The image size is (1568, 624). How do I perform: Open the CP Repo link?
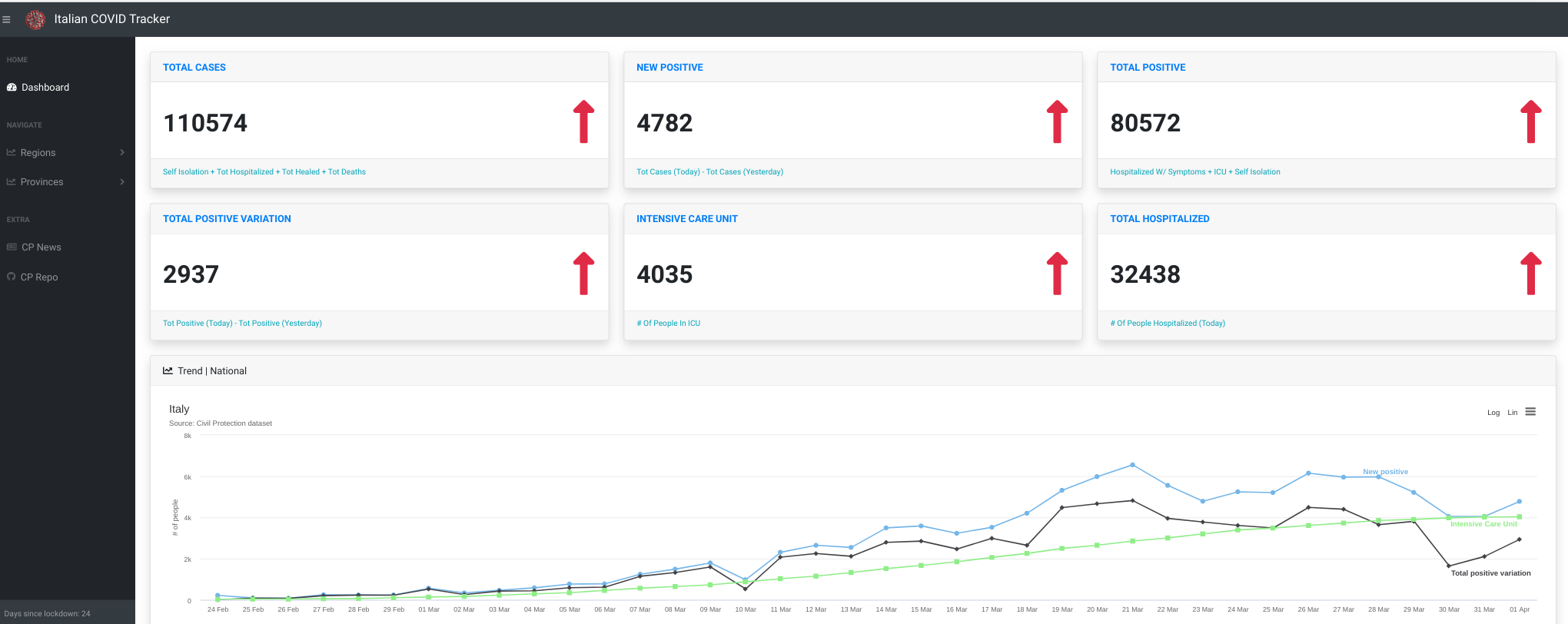pyautogui.click(x=68, y=277)
